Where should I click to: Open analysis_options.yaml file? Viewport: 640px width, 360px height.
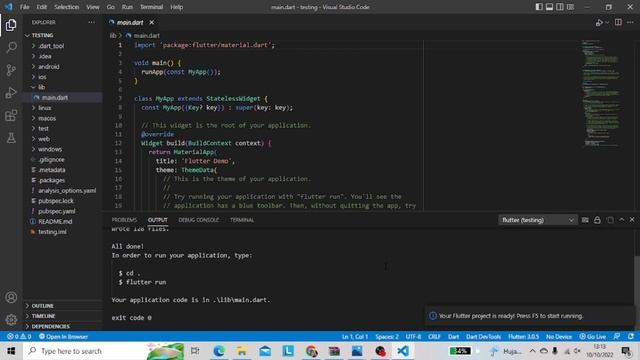pyautogui.click(x=62, y=191)
